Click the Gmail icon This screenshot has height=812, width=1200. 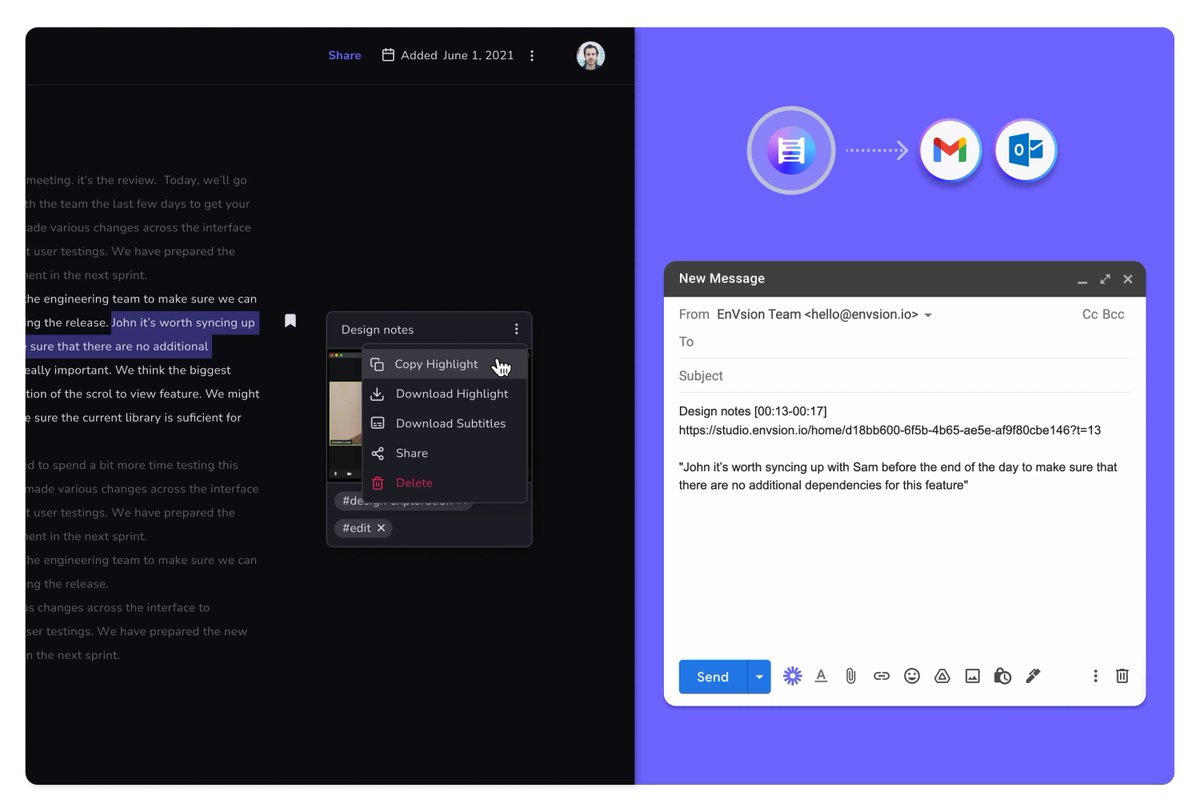pyautogui.click(x=949, y=151)
